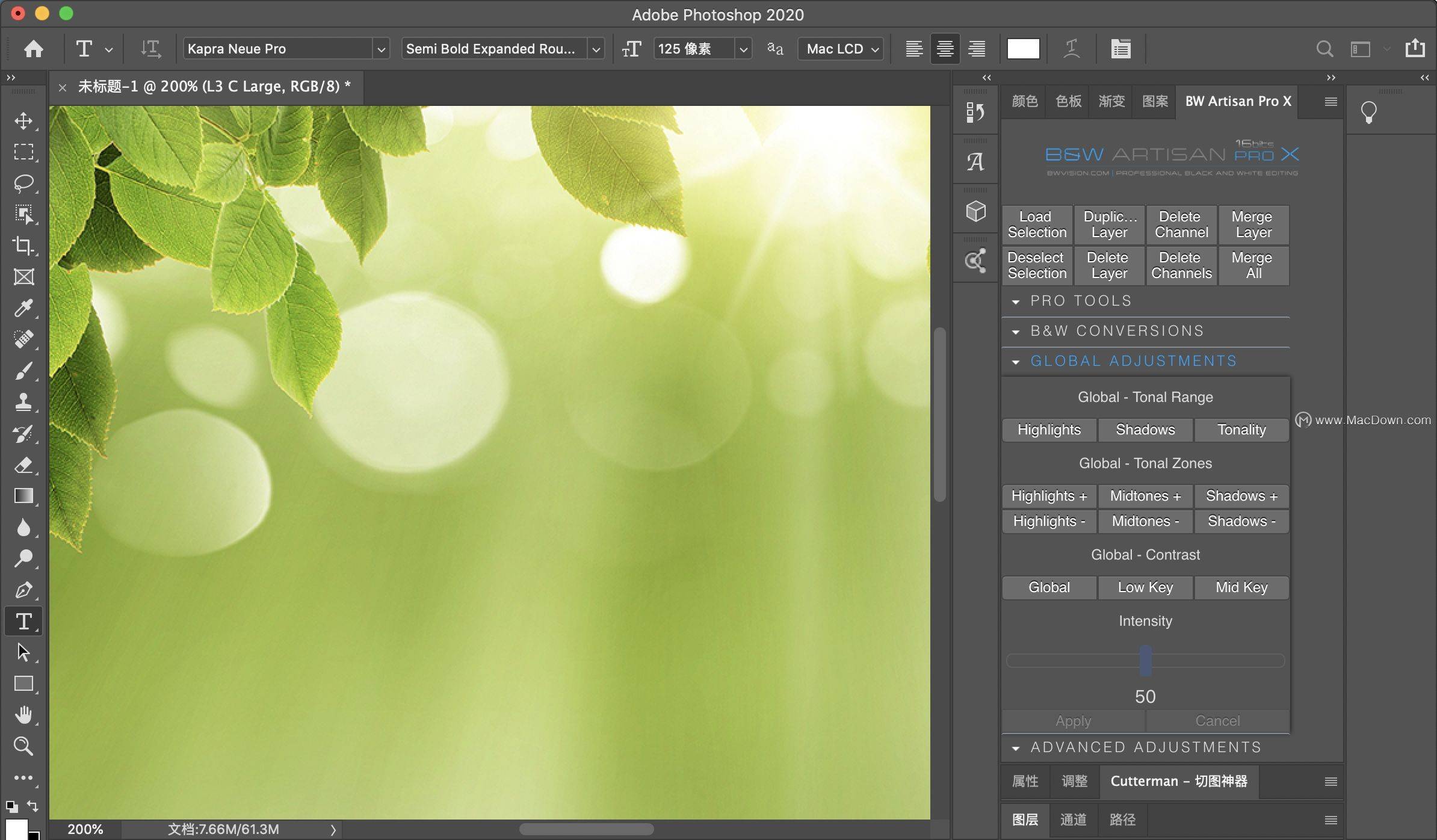Select the Eyedropper tool
This screenshot has height=840, width=1437.
click(x=23, y=308)
